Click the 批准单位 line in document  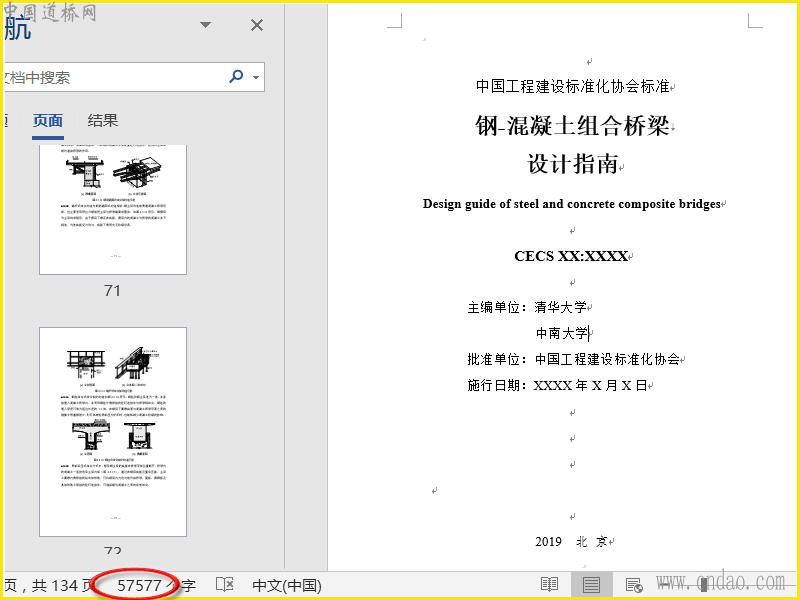point(573,359)
